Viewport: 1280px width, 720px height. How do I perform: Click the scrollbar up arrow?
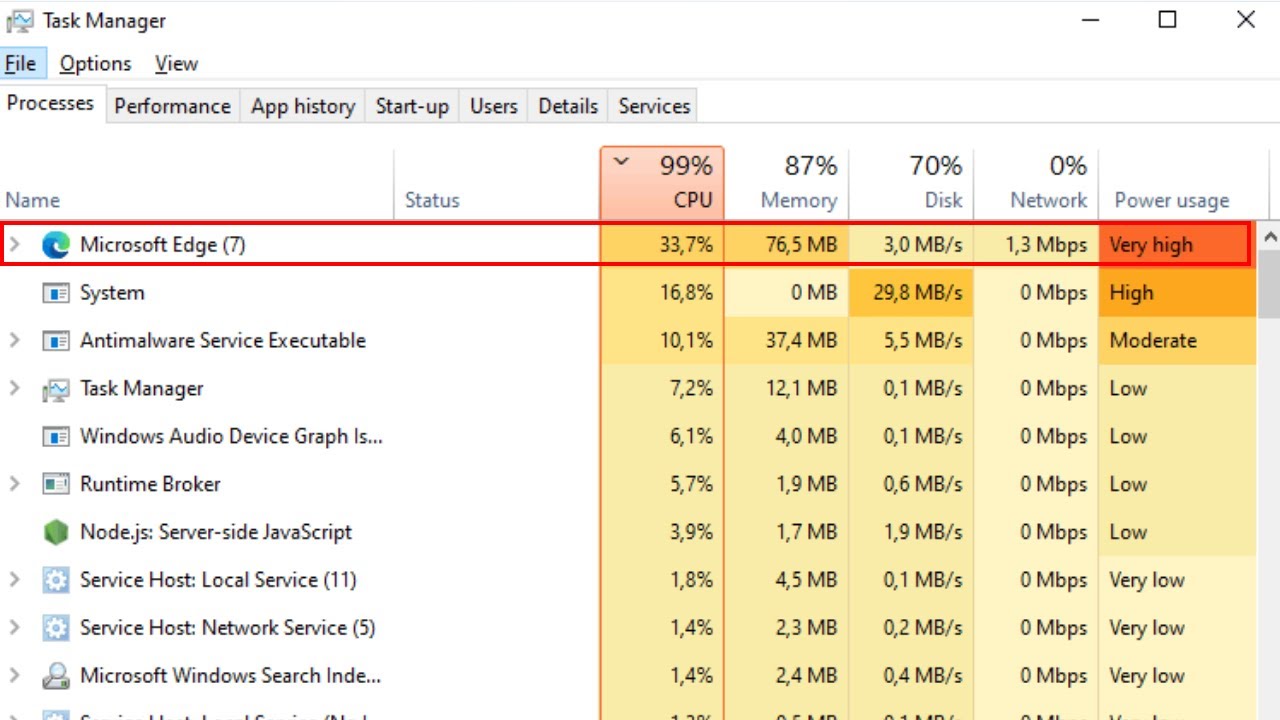tap(1270, 237)
